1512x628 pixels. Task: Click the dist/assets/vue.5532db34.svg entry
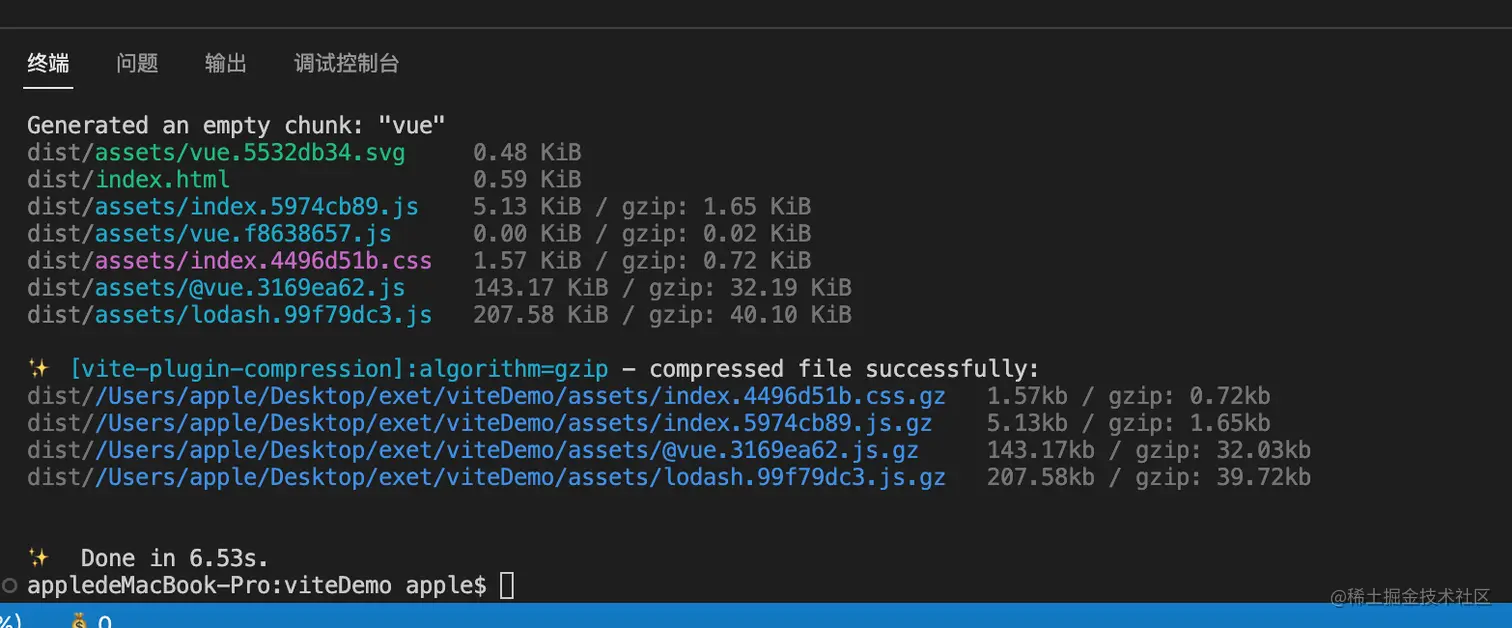point(216,153)
